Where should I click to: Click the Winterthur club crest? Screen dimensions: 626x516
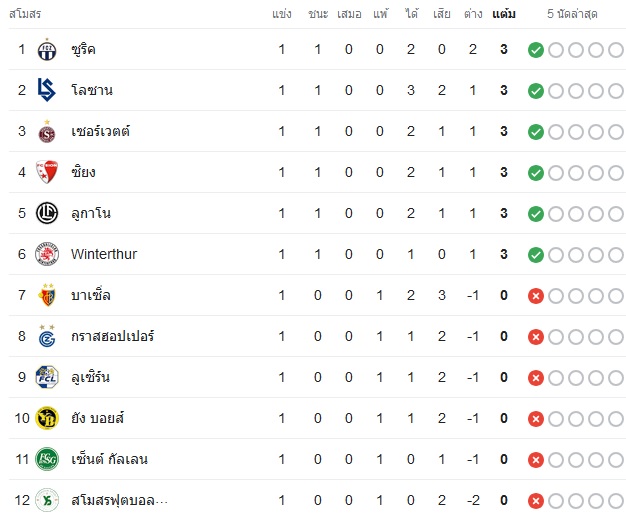pyautogui.click(x=47, y=254)
